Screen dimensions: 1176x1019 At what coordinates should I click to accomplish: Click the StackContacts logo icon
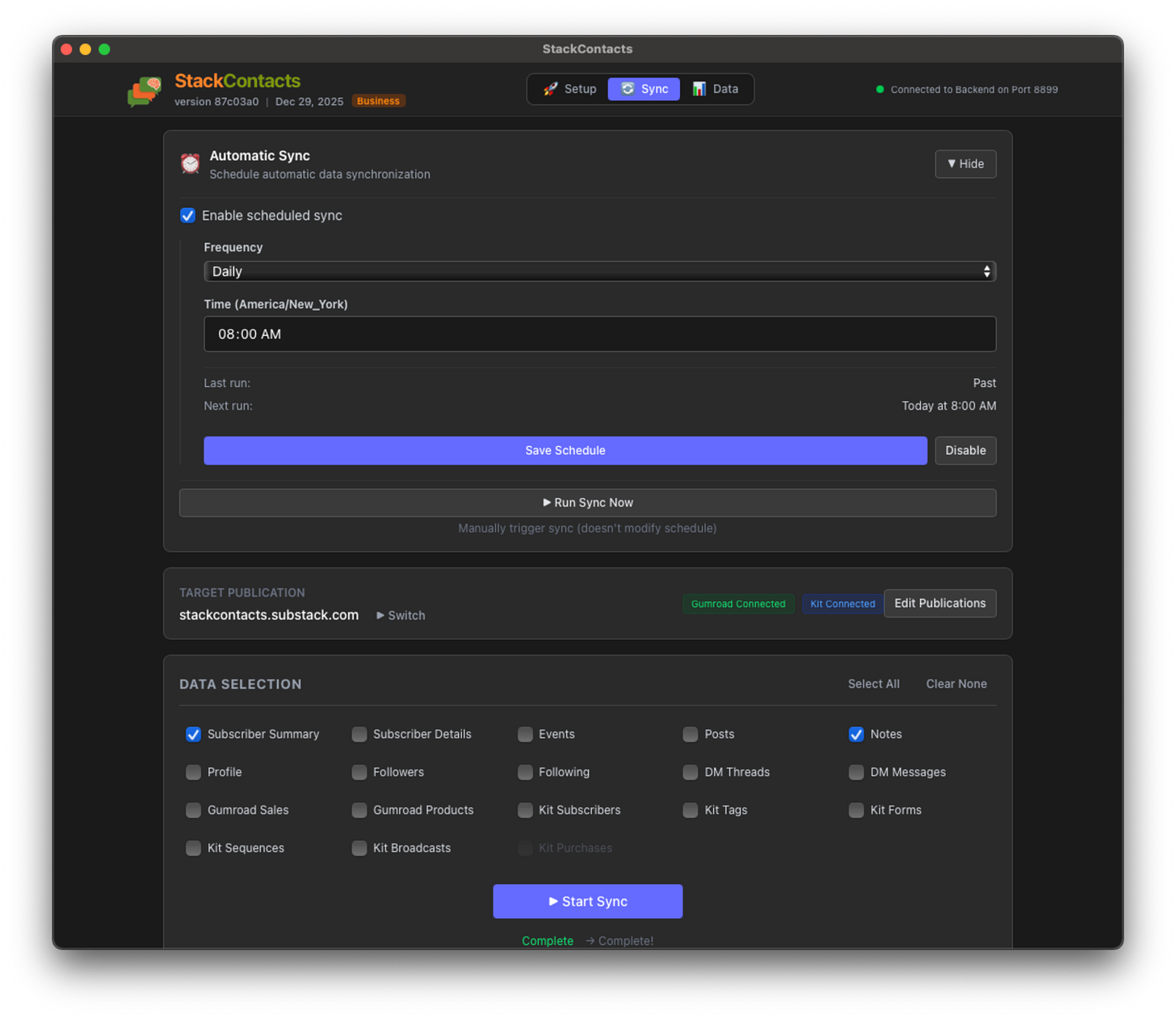point(145,91)
